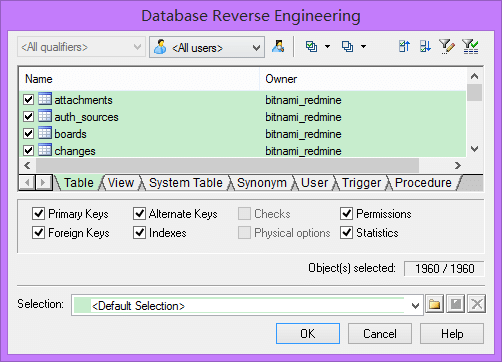Click the Deselect All icon
Screen dimensions: 502x362
coord(347,47)
